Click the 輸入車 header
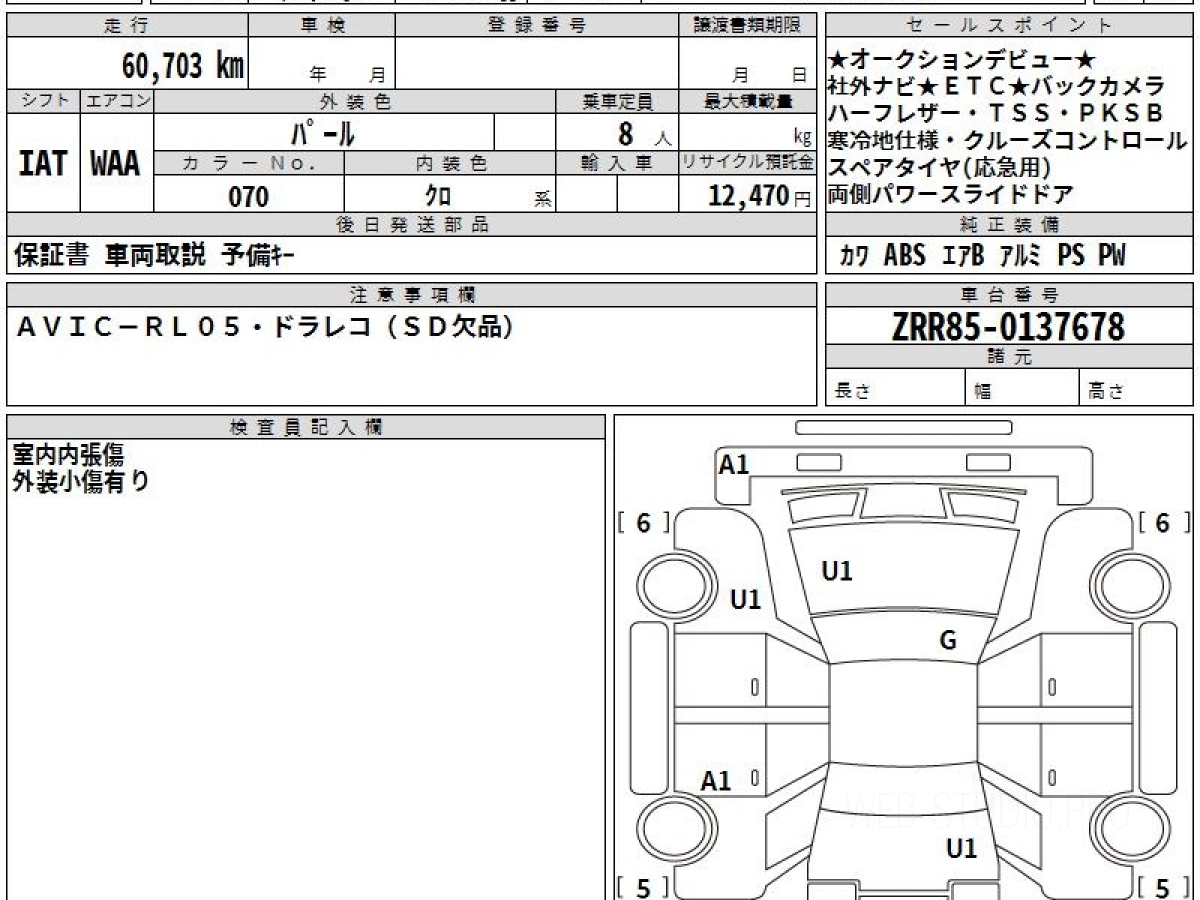This screenshot has height=900, width=1200. pyautogui.click(x=617, y=163)
